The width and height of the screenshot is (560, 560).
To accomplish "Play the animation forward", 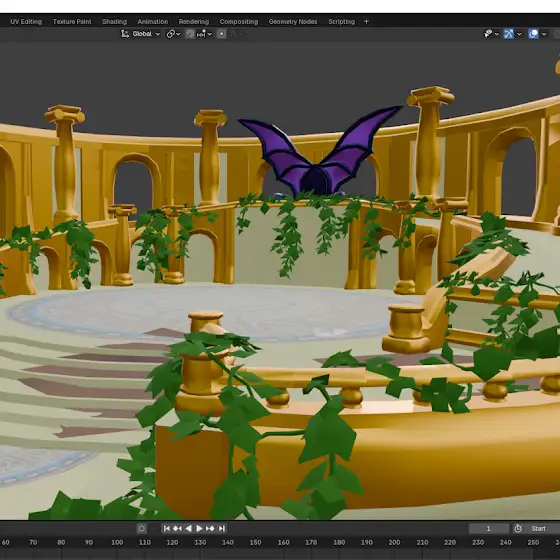I will point(199,528).
